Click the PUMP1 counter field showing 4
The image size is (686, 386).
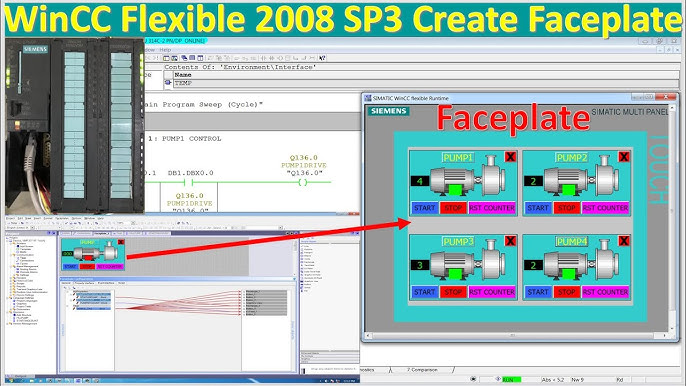coord(420,181)
